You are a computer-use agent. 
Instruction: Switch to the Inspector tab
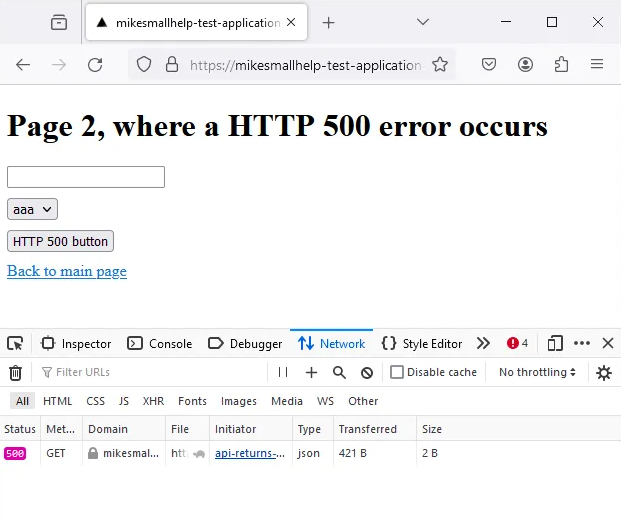[76, 343]
